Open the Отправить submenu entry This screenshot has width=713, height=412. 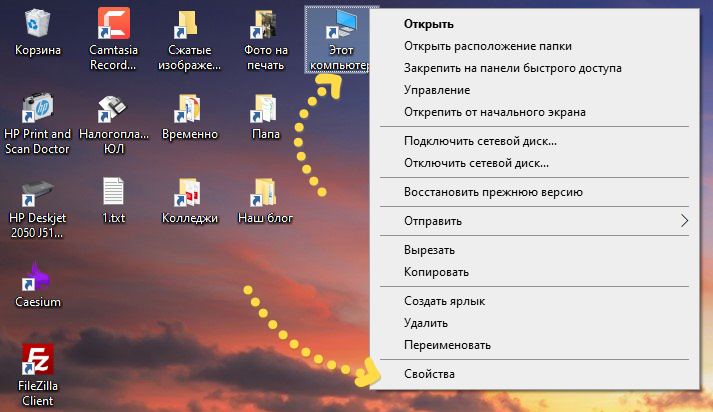coord(535,221)
